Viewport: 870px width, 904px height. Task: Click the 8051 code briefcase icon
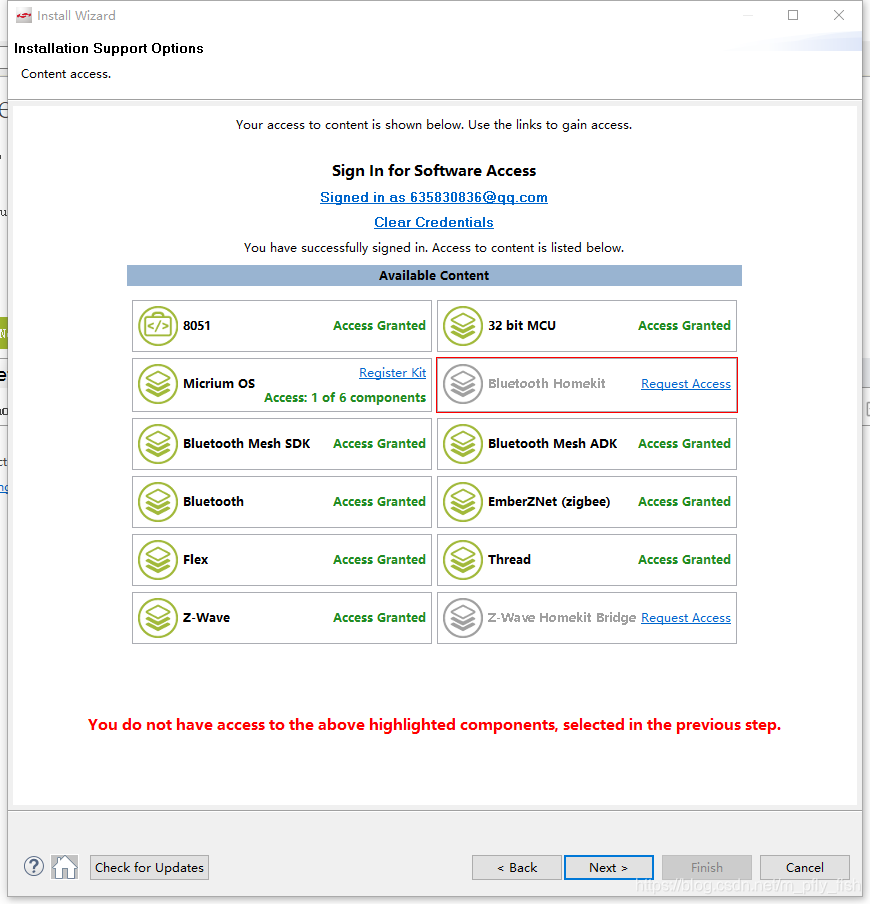click(158, 326)
